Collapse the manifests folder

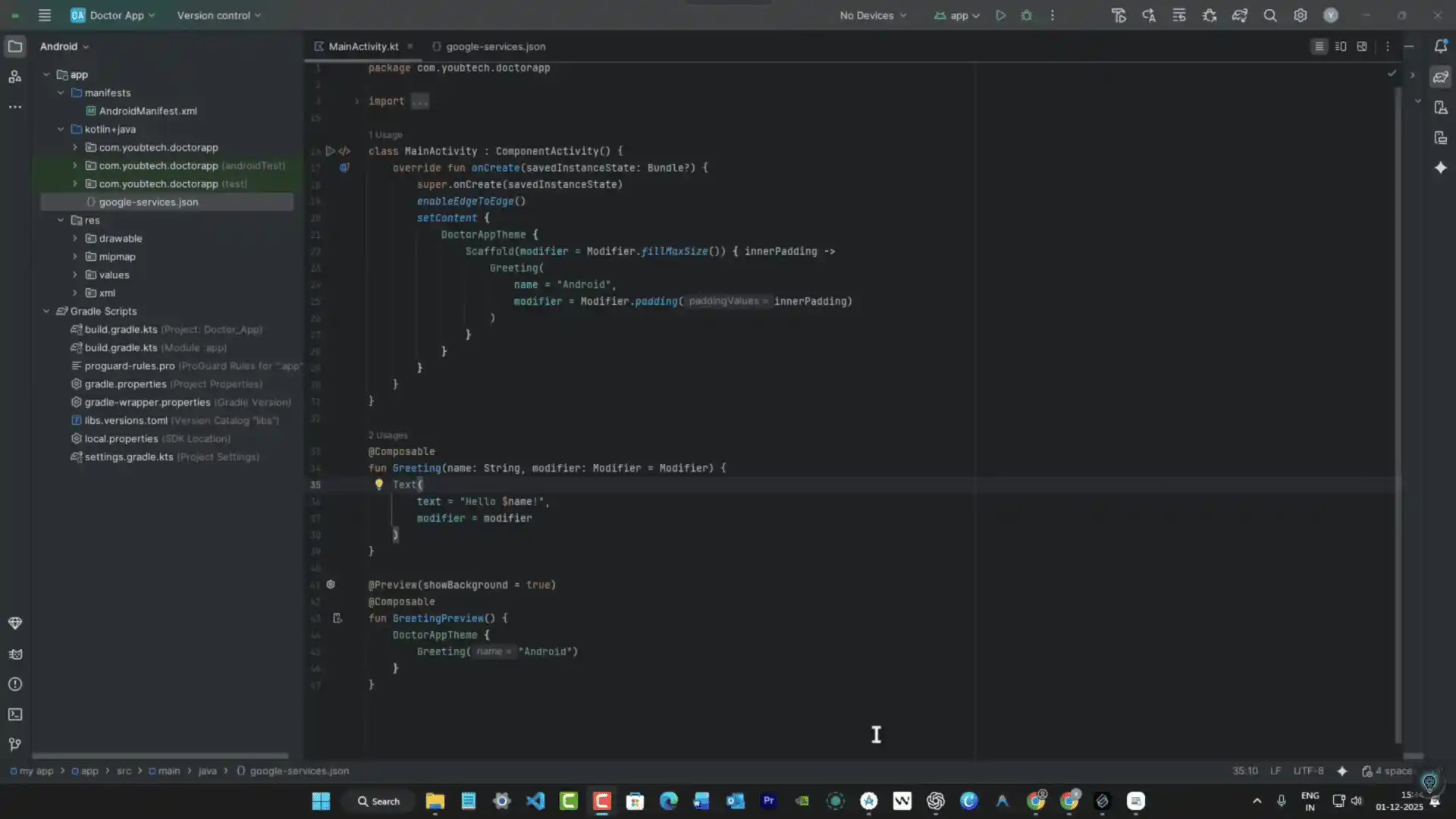point(61,93)
